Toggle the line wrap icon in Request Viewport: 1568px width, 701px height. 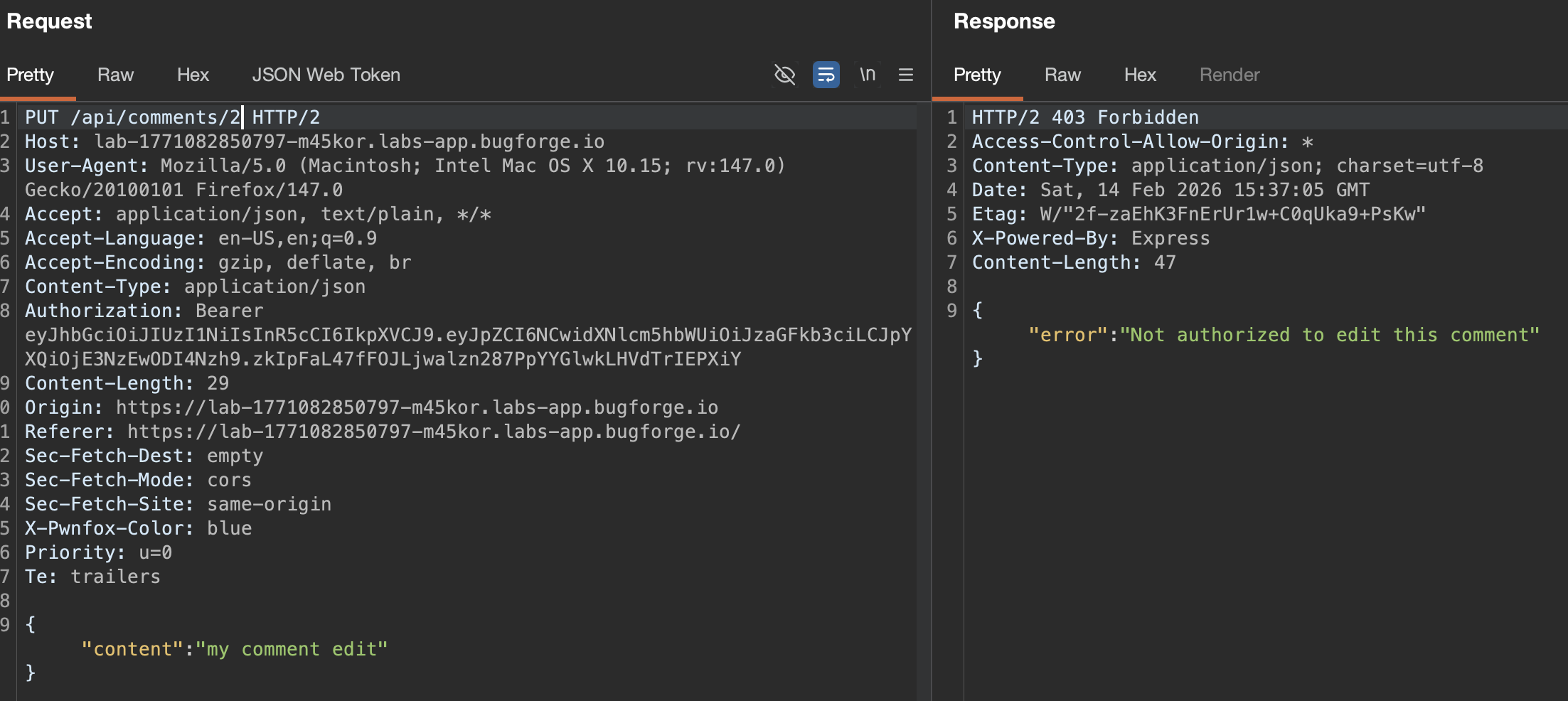coord(826,75)
